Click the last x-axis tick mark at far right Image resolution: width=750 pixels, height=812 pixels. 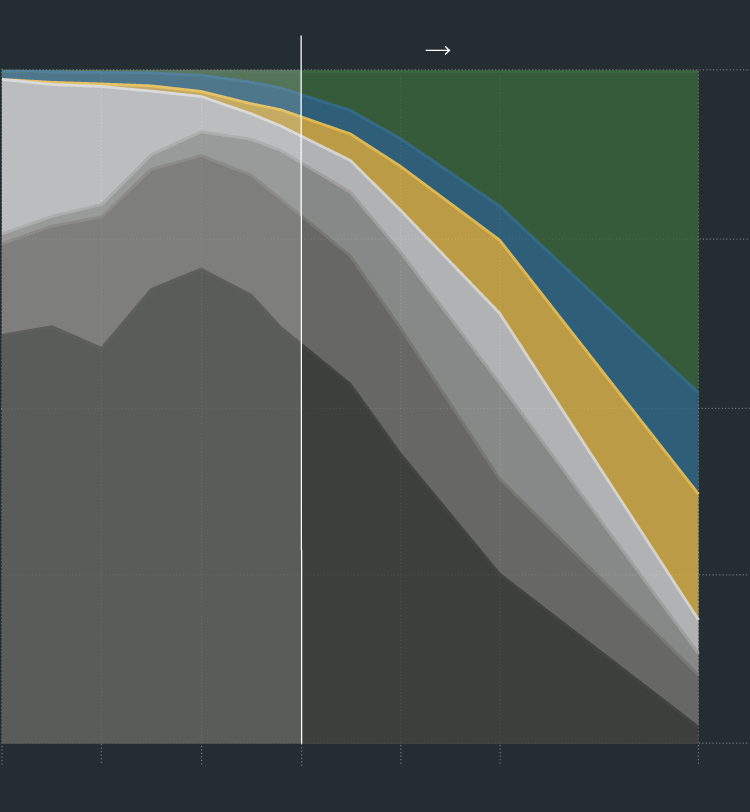[698, 754]
